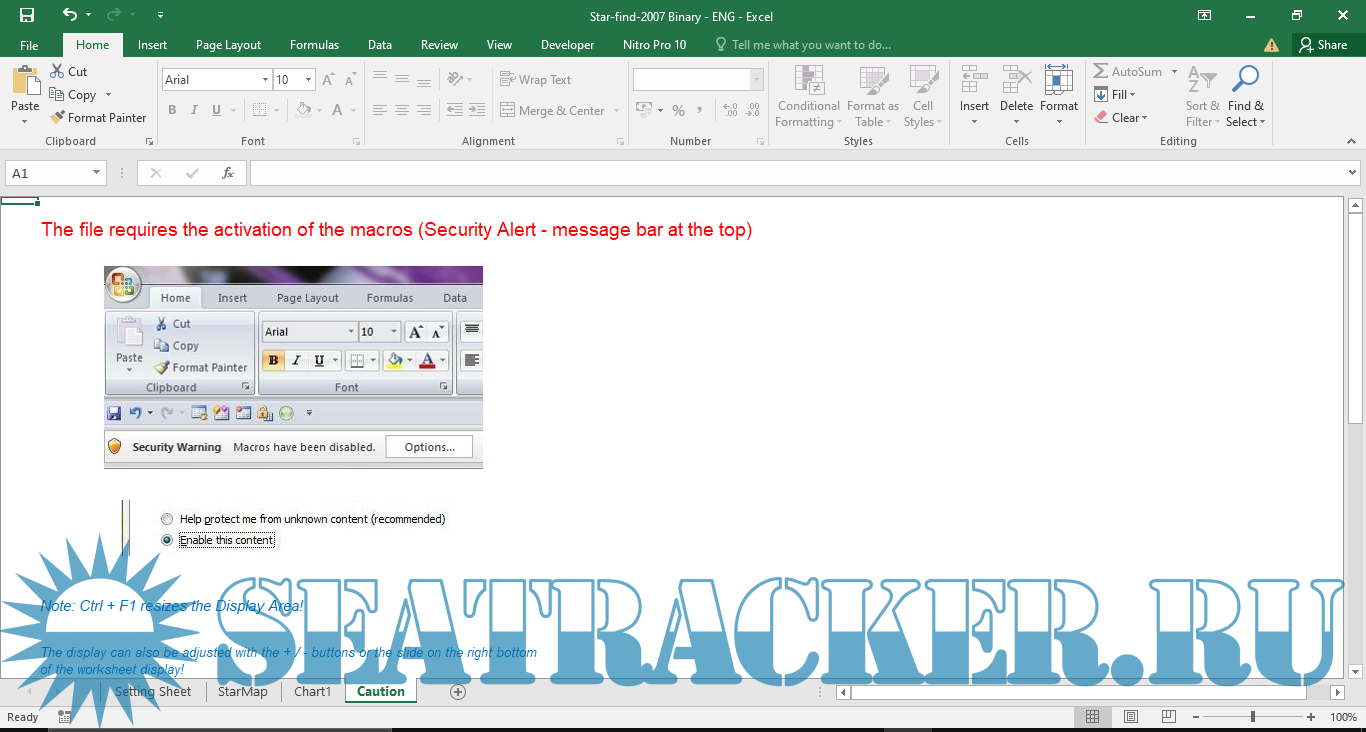This screenshot has width=1366, height=732.
Task: Open Find & Select magnifier icon
Action: pyautogui.click(x=1245, y=80)
